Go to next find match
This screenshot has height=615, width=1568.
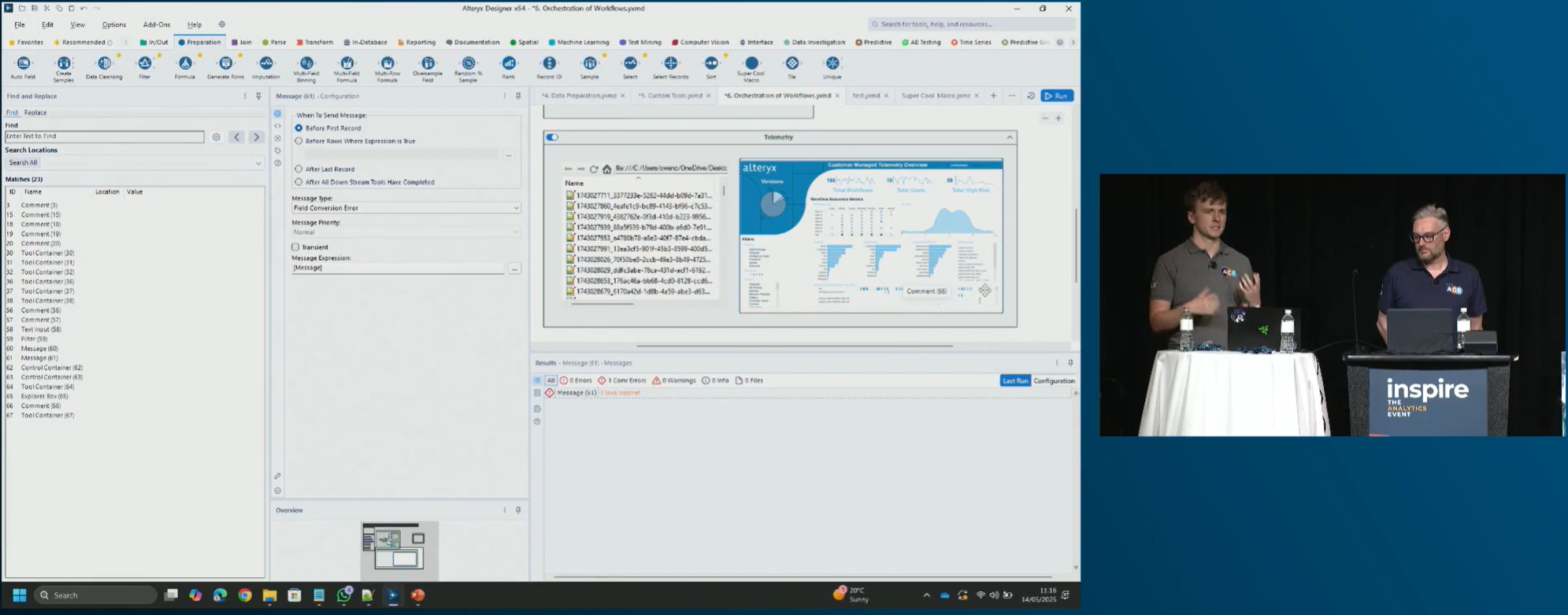(x=256, y=137)
